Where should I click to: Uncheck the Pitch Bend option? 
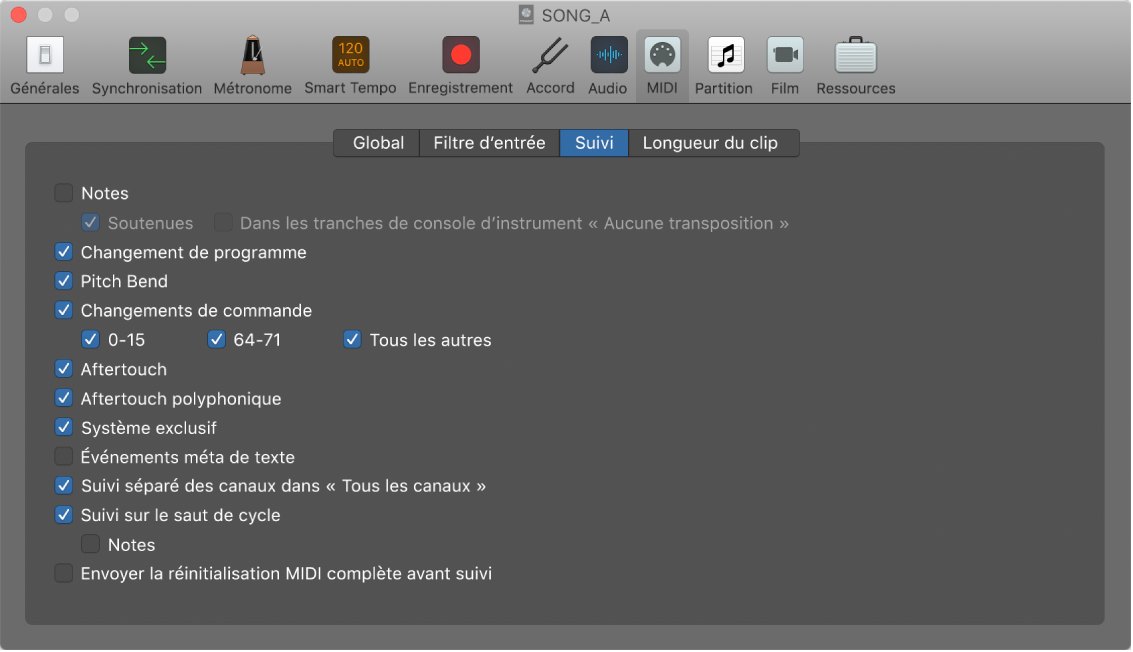[x=64, y=280]
